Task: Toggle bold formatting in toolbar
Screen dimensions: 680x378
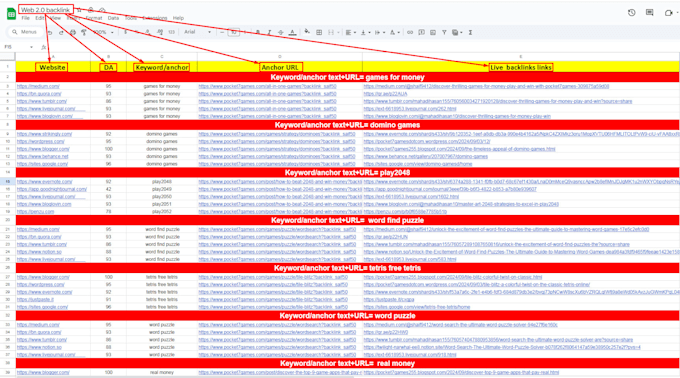Action: [x=258, y=33]
